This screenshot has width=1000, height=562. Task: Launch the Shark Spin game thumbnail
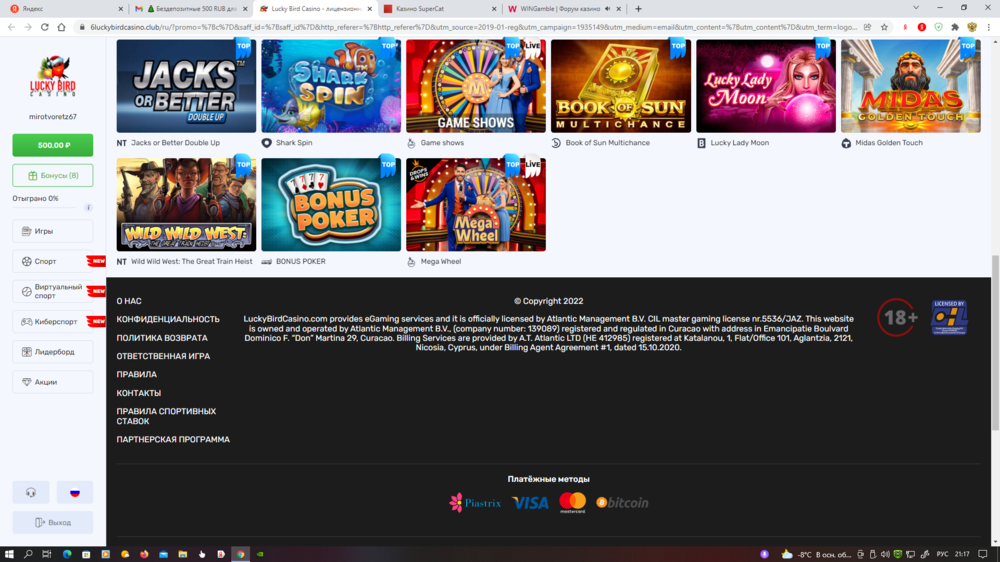pyautogui.click(x=331, y=86)
